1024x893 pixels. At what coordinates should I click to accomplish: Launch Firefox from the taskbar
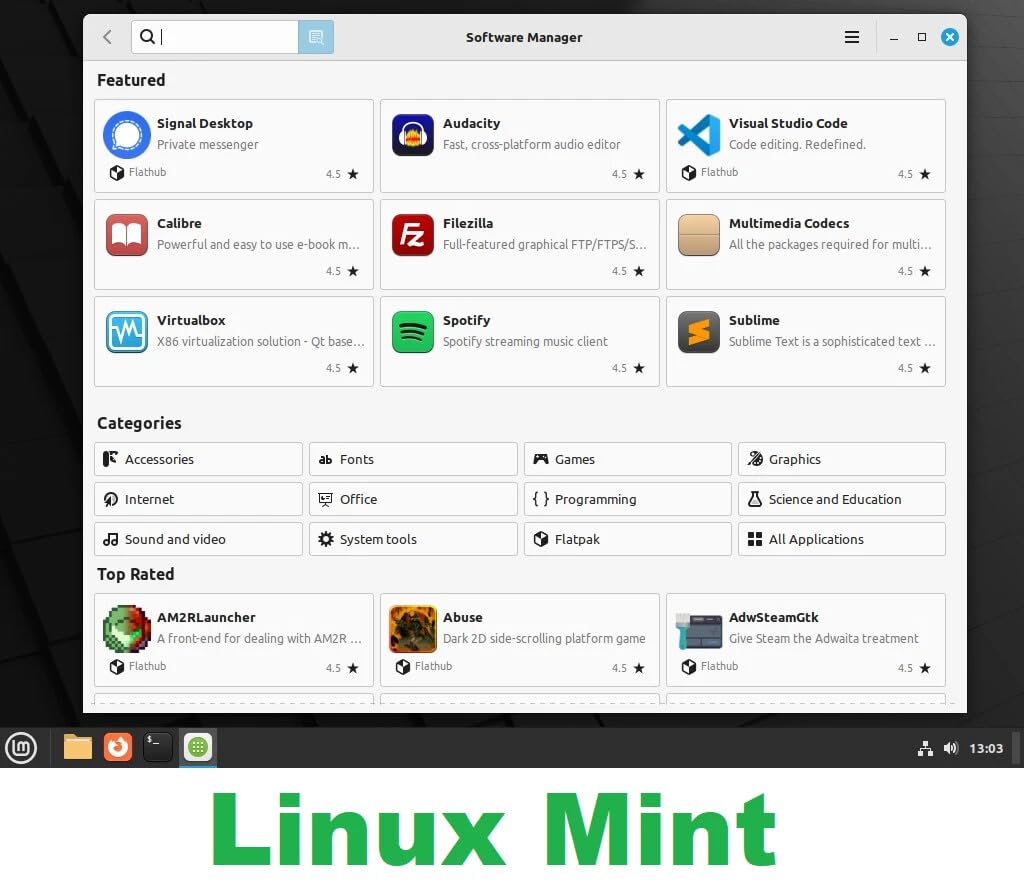pyautogui.click(x=118, y=747)
